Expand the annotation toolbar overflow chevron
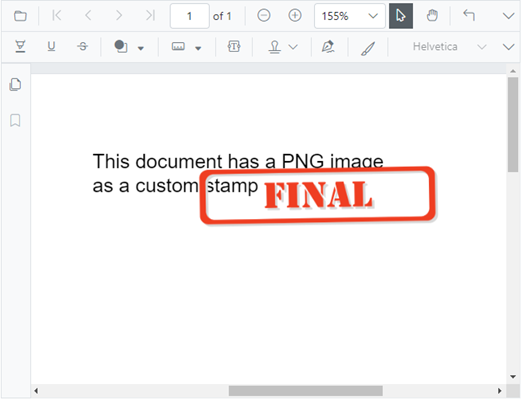Viewport: 523px width, 400px height. pos(508,47)
